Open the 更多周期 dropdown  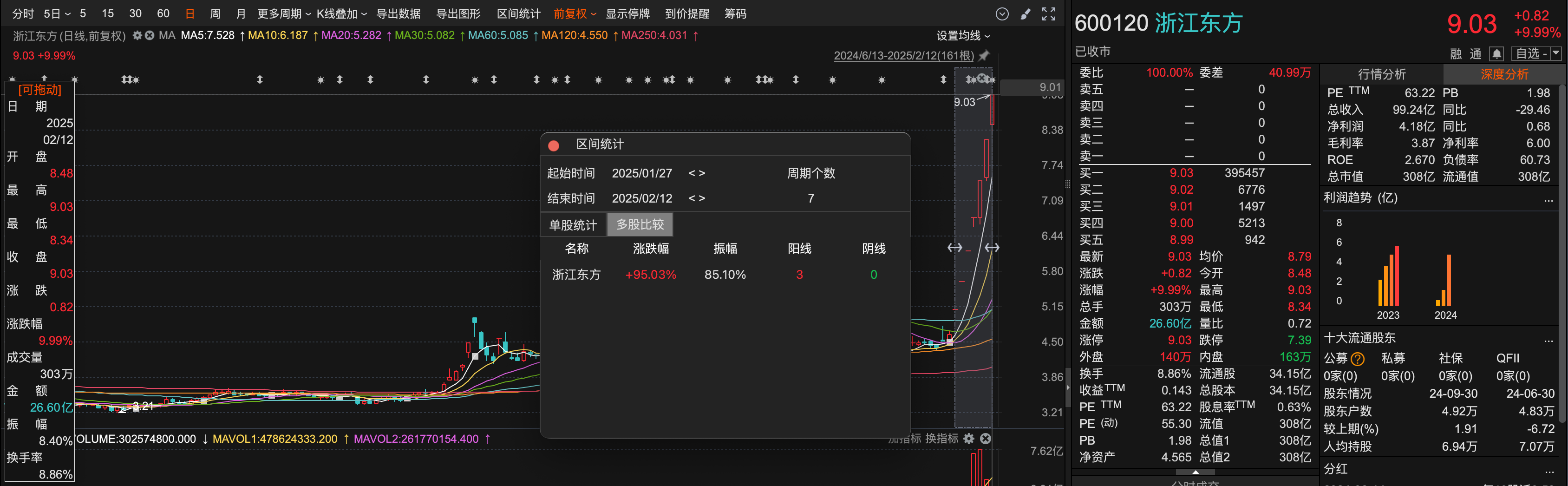point(284,13)
